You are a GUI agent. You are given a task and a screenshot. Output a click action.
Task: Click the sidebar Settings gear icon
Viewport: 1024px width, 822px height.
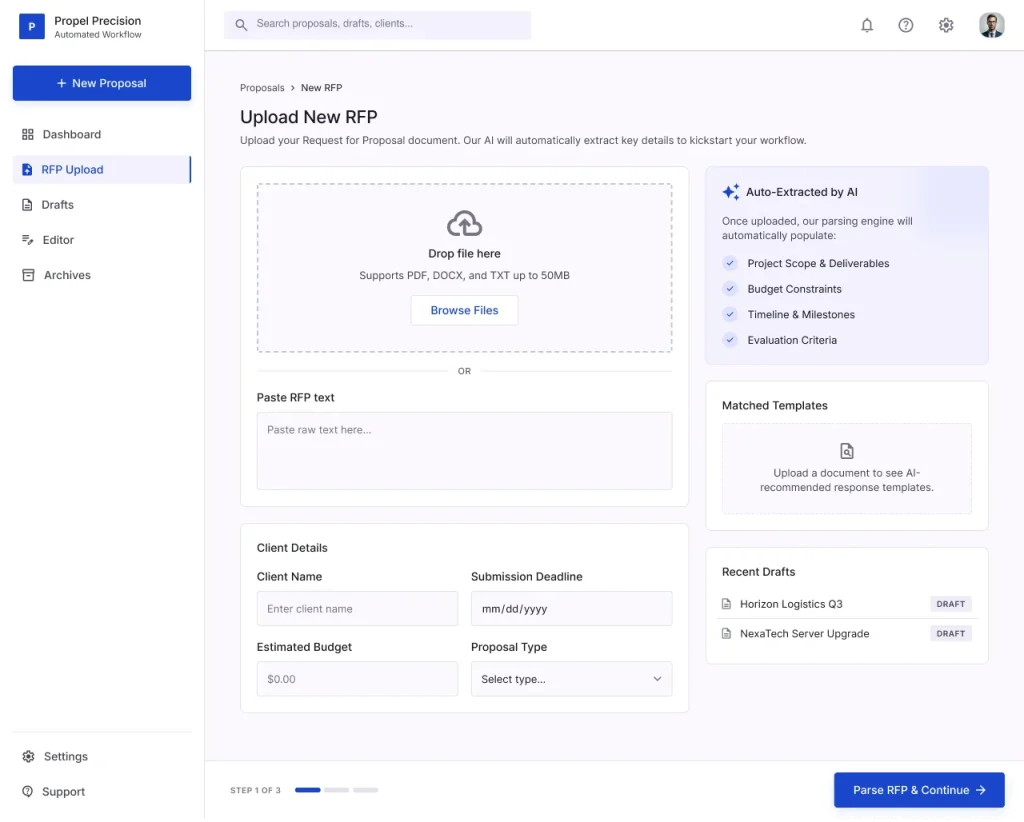point(28,757)
